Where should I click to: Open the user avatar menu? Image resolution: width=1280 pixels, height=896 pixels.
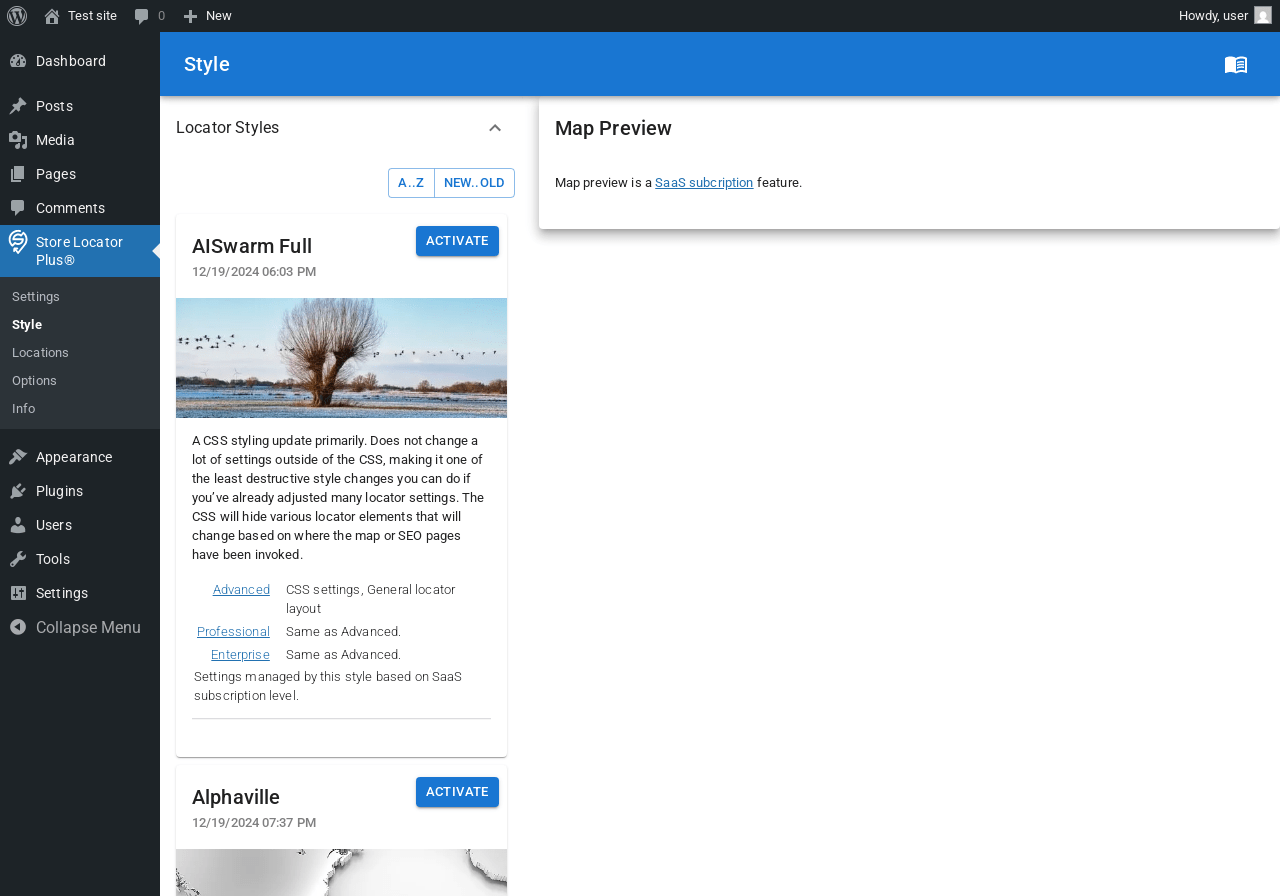tap(1263, 15)
